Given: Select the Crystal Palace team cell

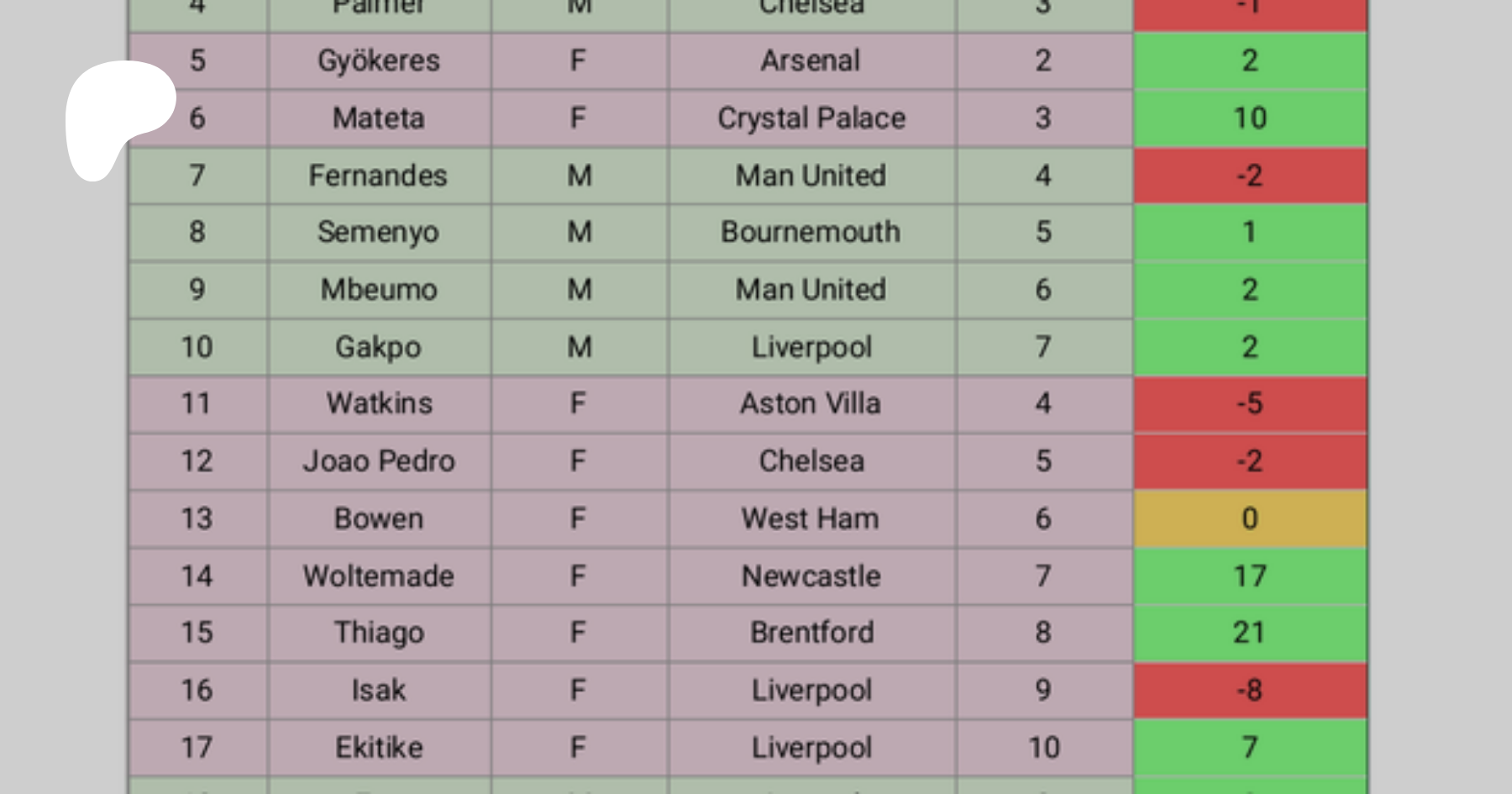Looking at the screenshot, I should (x=811, y=118).
